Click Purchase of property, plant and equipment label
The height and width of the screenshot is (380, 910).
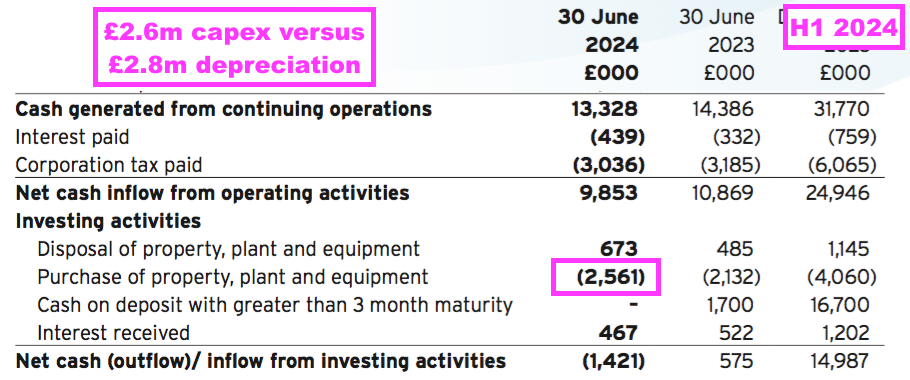coord(232,277)
